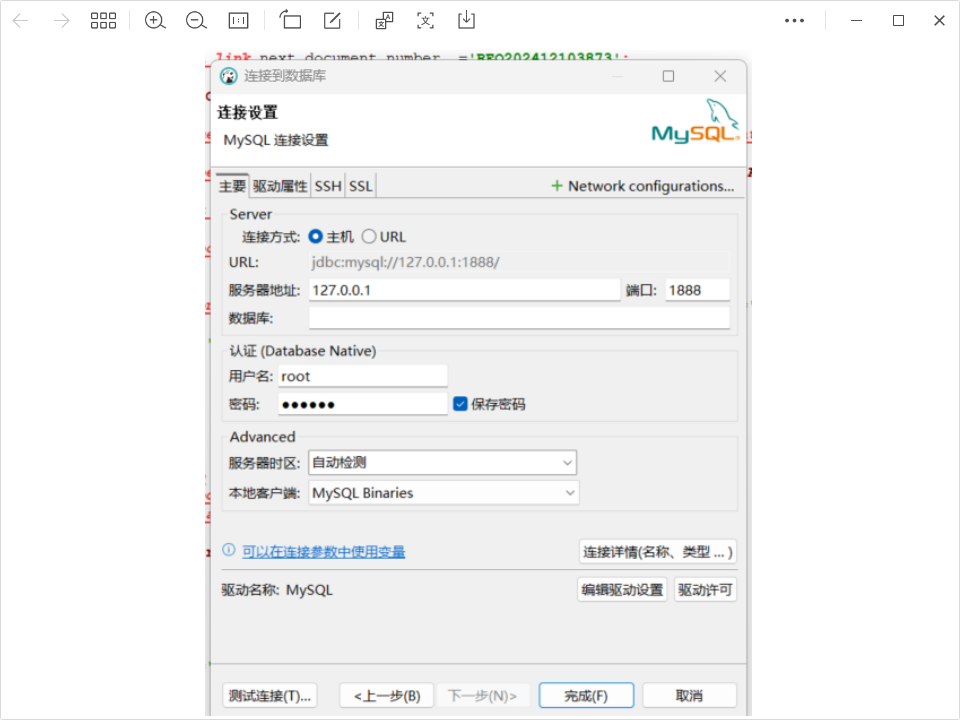The width and height of the screenshot is (960, 720).
Task: Switch to the 驱动属性 tab
Action: [280, 186]
